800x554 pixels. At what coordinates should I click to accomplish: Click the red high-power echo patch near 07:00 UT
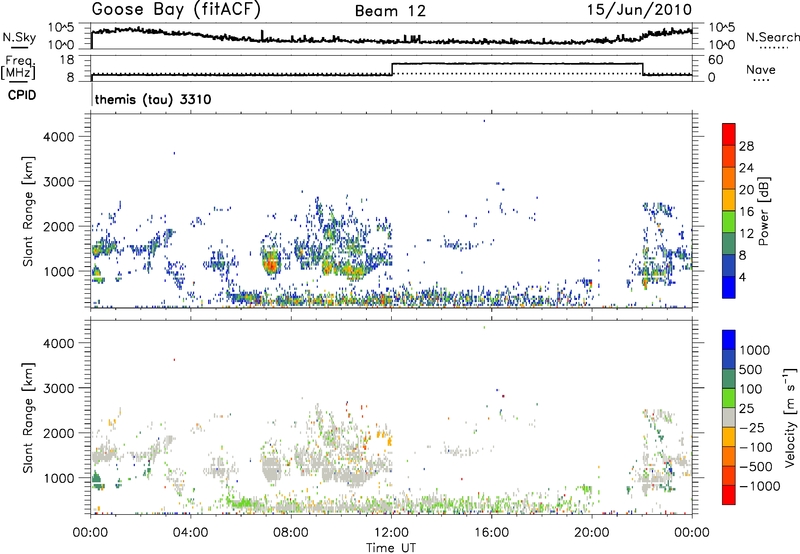(270, 263)
